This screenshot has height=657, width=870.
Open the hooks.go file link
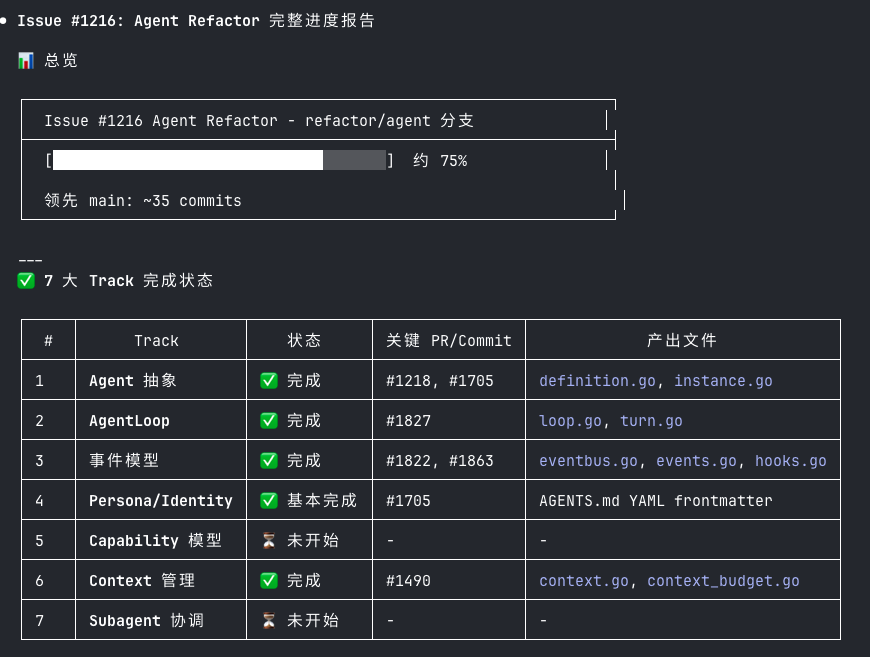[790, 461]
